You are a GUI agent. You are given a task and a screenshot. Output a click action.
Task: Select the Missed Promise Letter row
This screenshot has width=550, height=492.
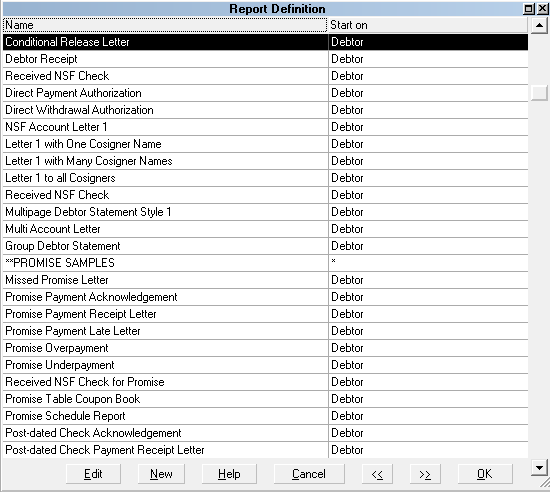(265, 280)
